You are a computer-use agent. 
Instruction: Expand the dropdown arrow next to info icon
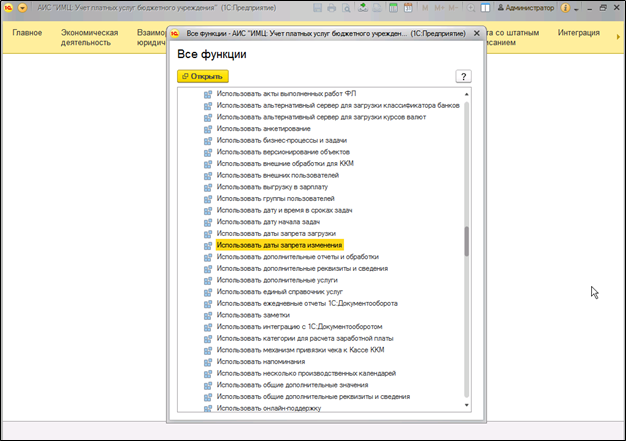point(578,7)
